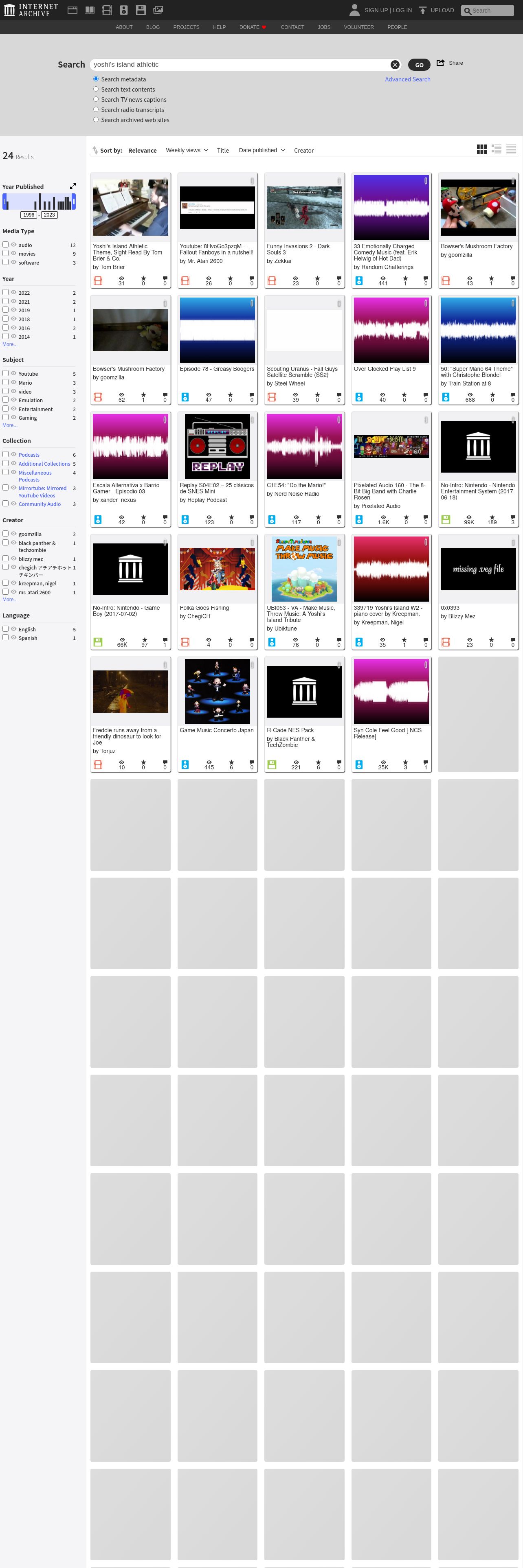Open the Video film icon in top bar
Viewport: 523px width, 1568px height.
tap(107, 10)
